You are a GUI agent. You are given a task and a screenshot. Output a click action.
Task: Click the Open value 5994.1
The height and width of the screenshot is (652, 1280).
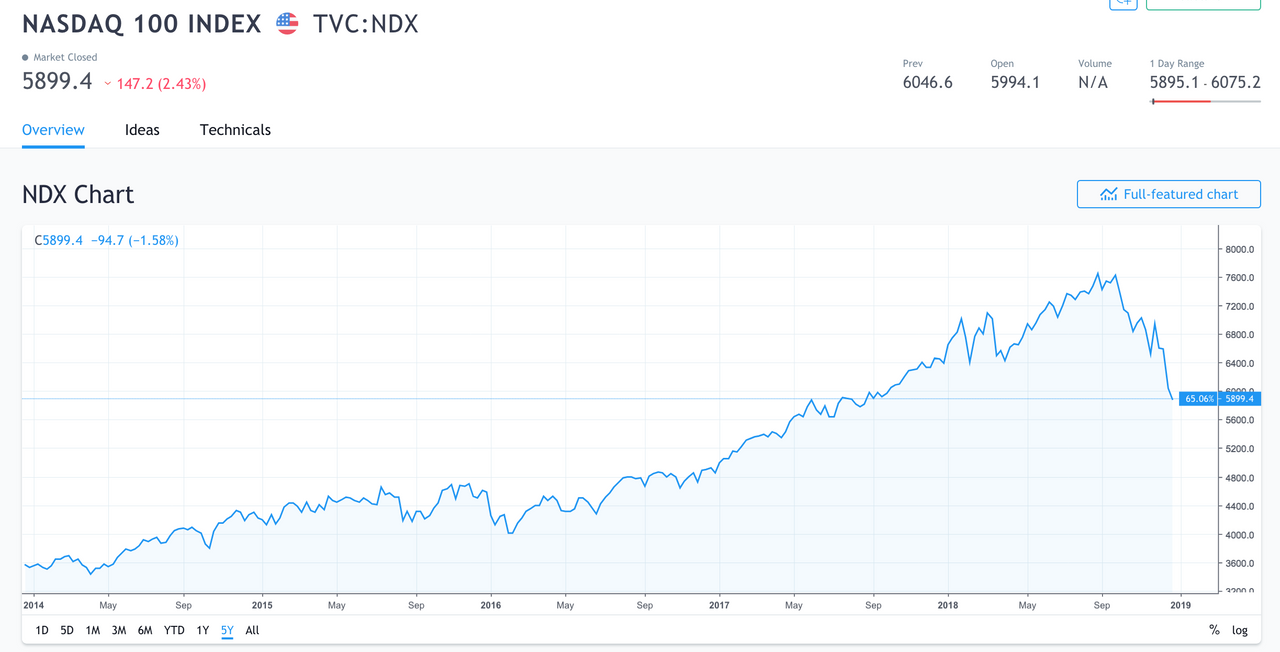click(1015, 82)
